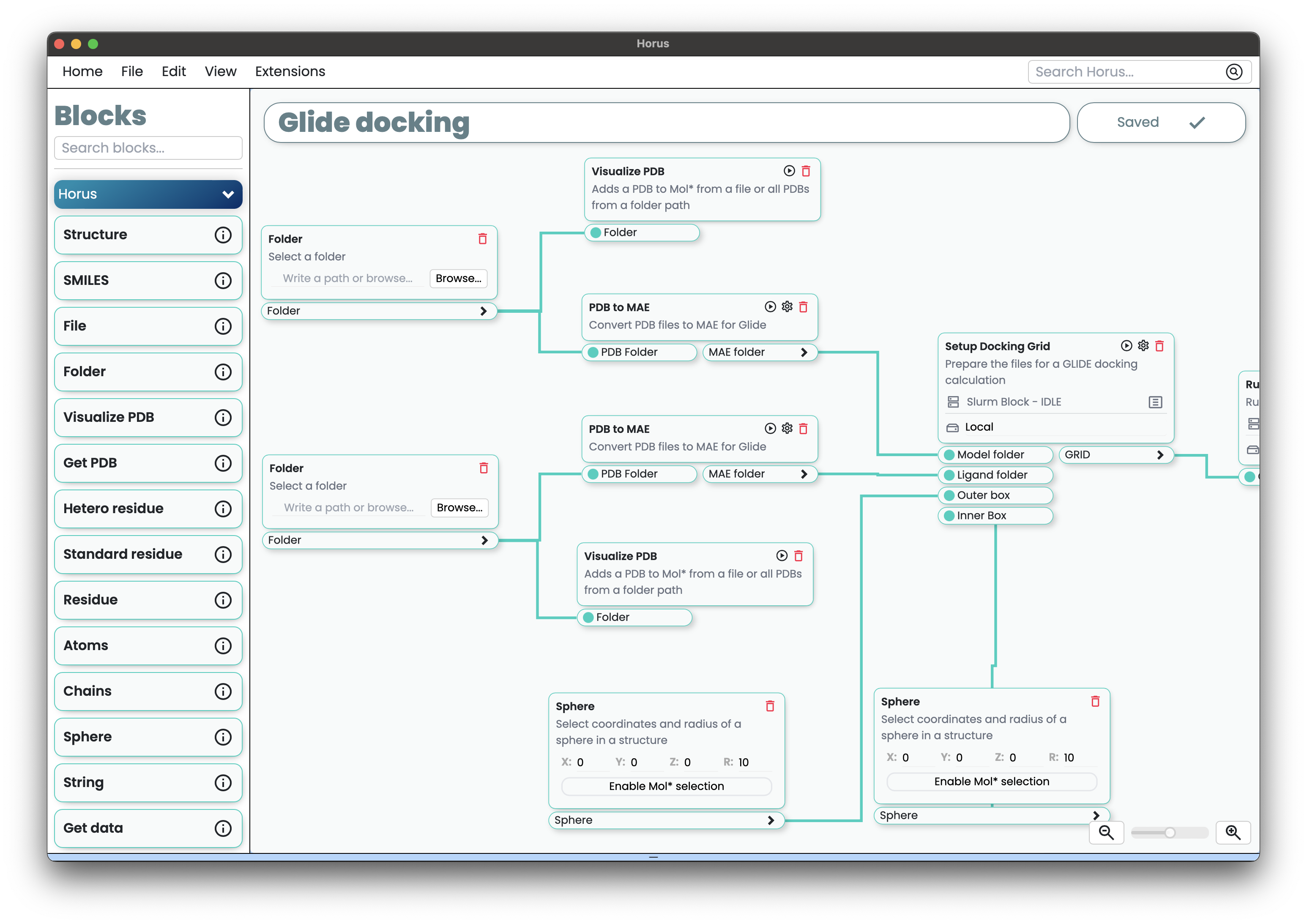Open the File menu

point(132,71)
